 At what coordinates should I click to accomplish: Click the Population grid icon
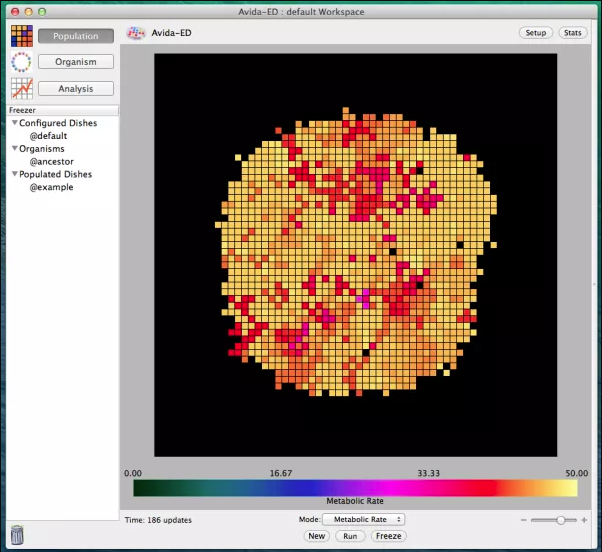pyautogui.click(x=21, y=36)
